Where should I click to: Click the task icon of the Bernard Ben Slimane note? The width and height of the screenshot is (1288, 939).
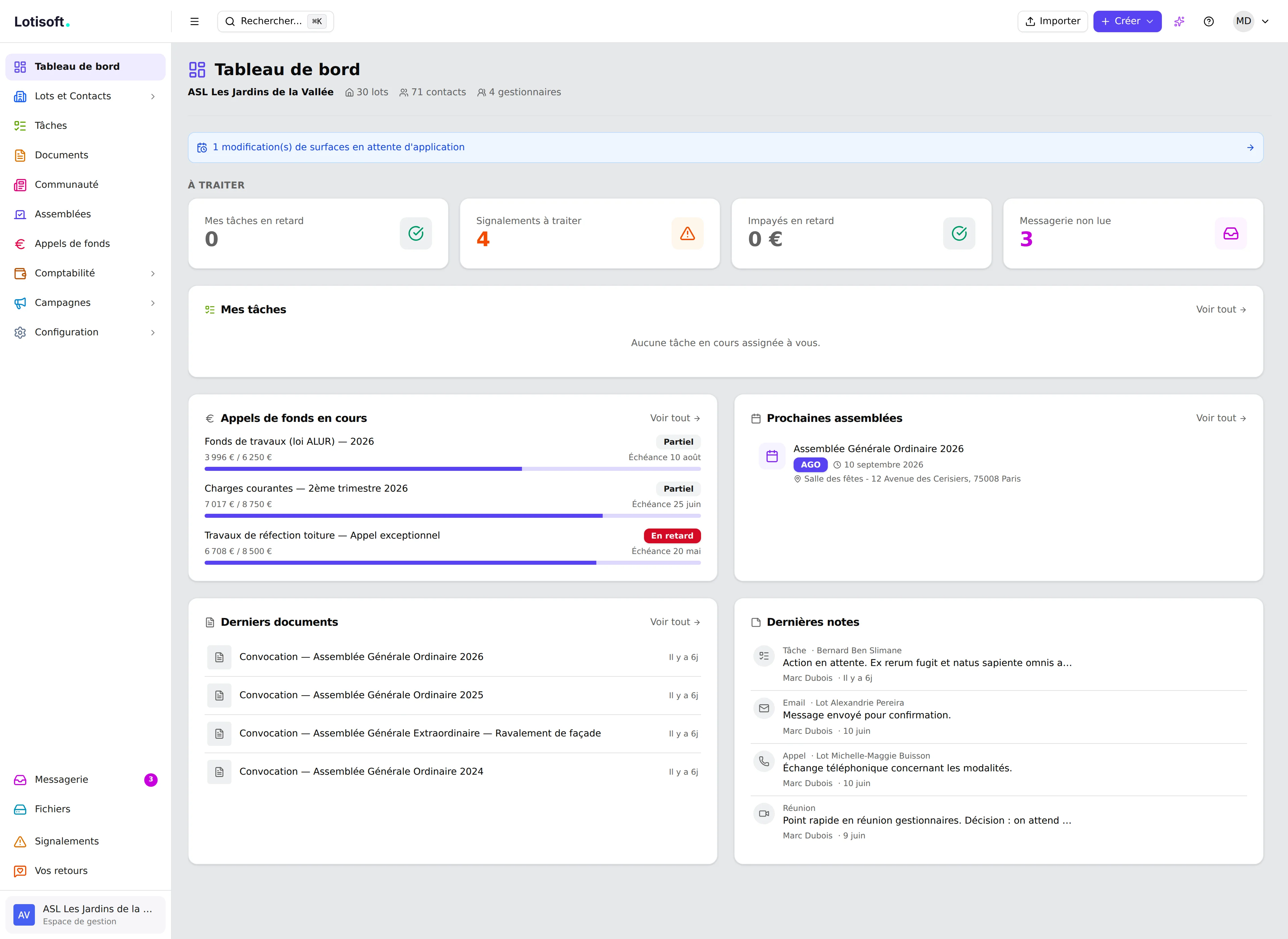coord(764,656)
